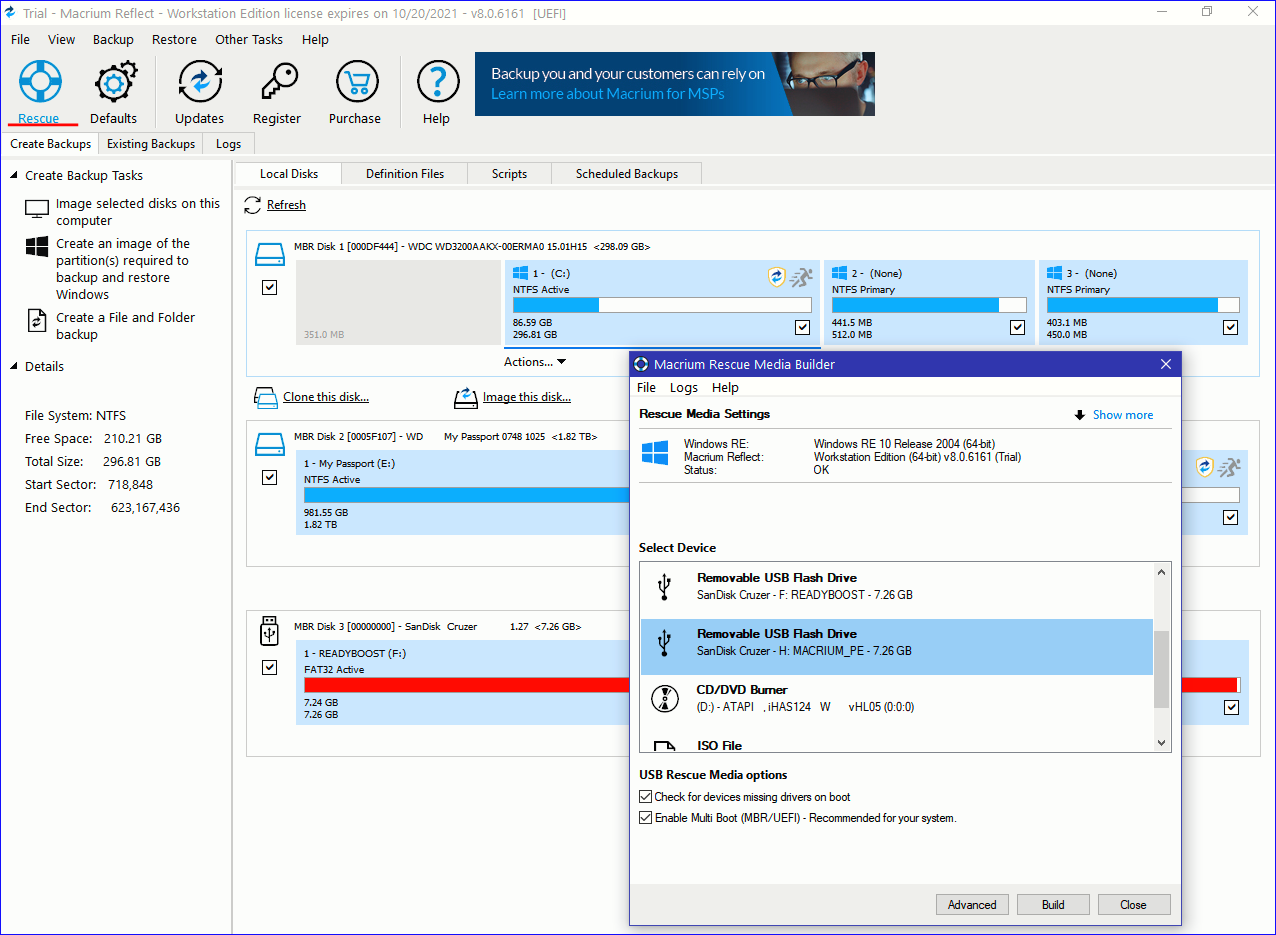Open the Backup menu
Screen dimensions: 1276x935
[113, 39]
